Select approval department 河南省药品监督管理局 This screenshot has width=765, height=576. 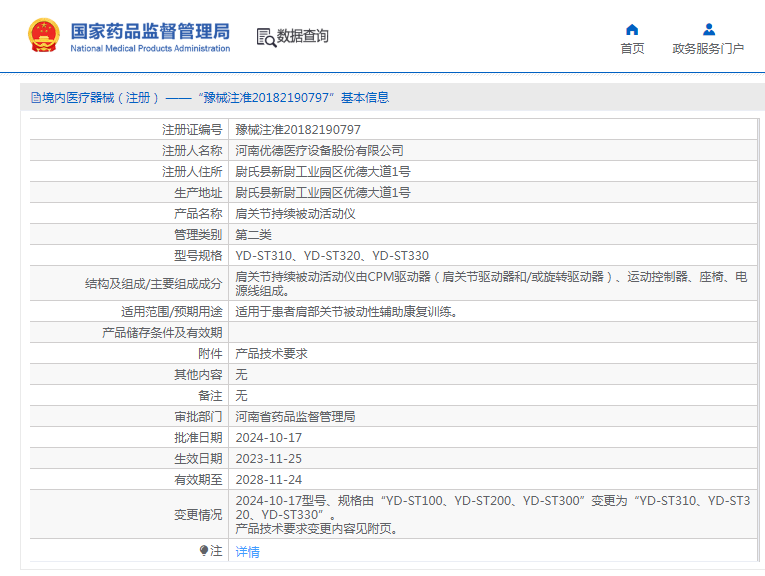coord(295,417)
